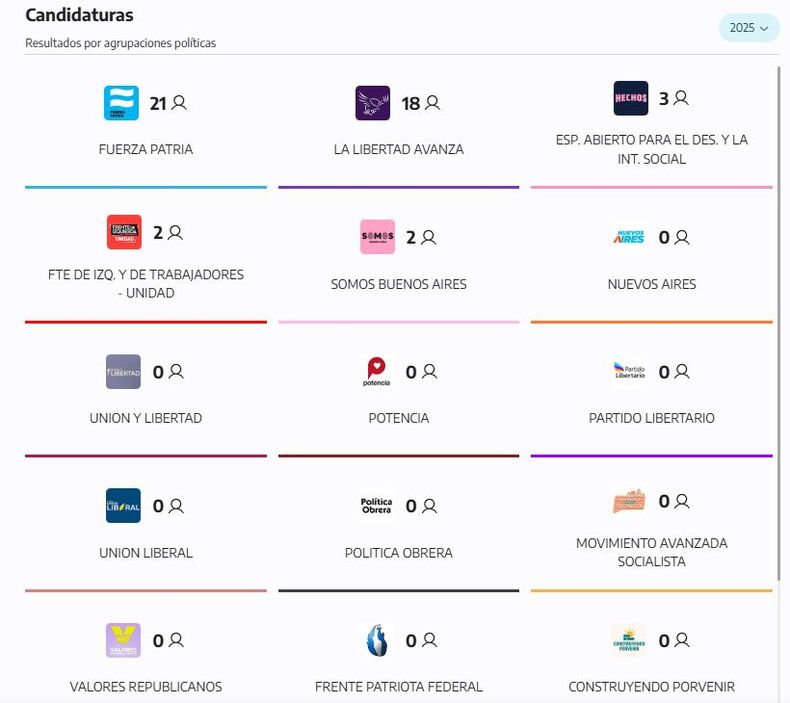Viewport: 790px width, 703px height.
Task: Select the POLITICA OBRERA label
Action: [399, 553]
